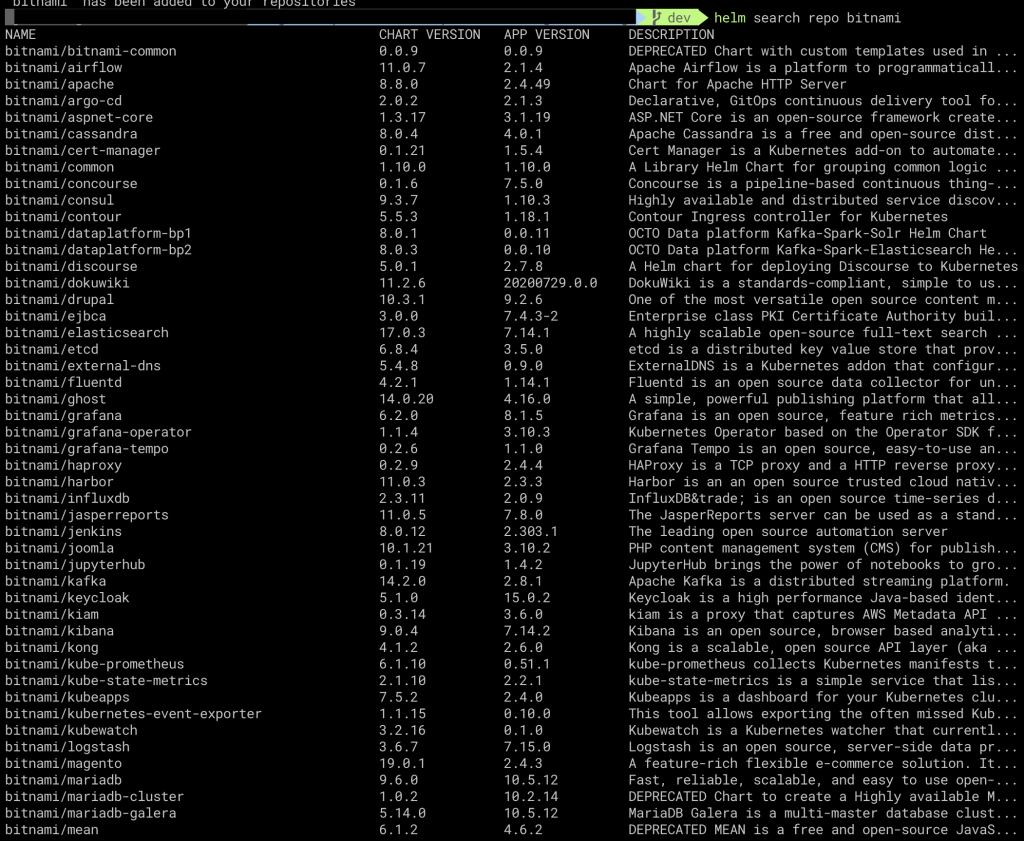The width and height of the screenshot is (1024, 841).
Task: Click bitnami/kube-prometheus chart name
Action: point(95,664)
